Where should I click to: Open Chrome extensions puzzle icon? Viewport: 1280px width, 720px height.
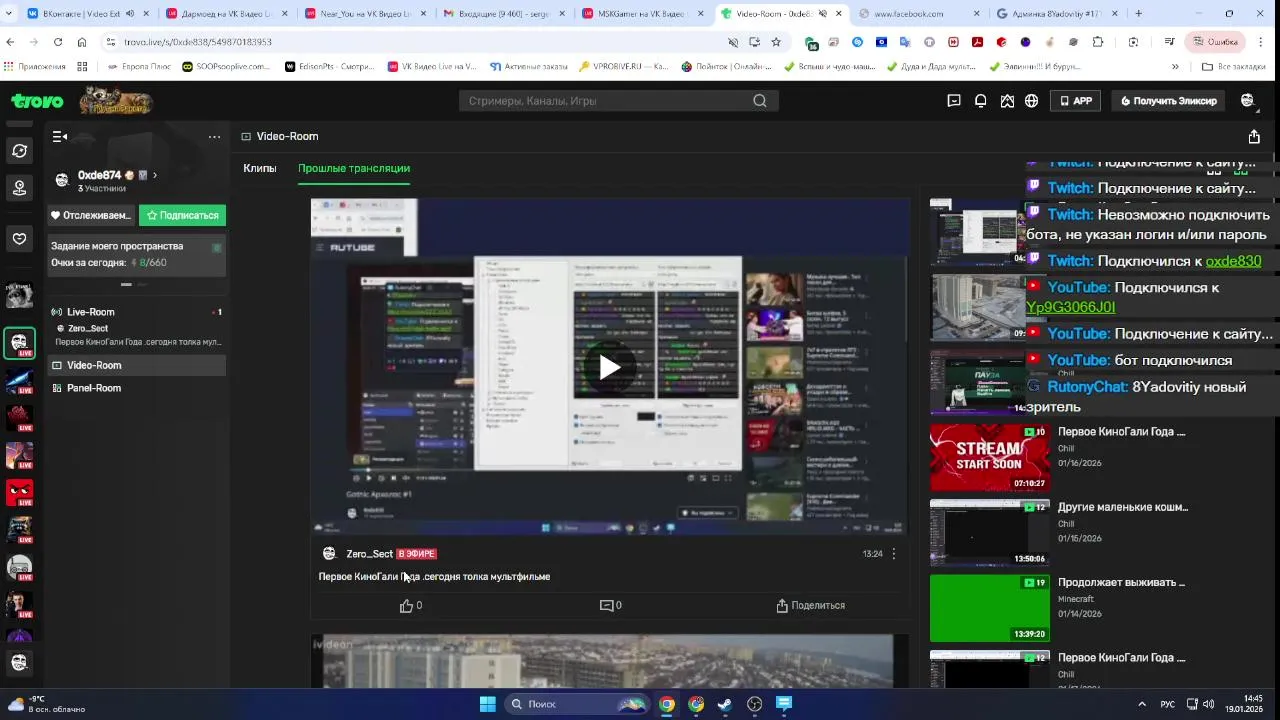[x=1098, y=42]
